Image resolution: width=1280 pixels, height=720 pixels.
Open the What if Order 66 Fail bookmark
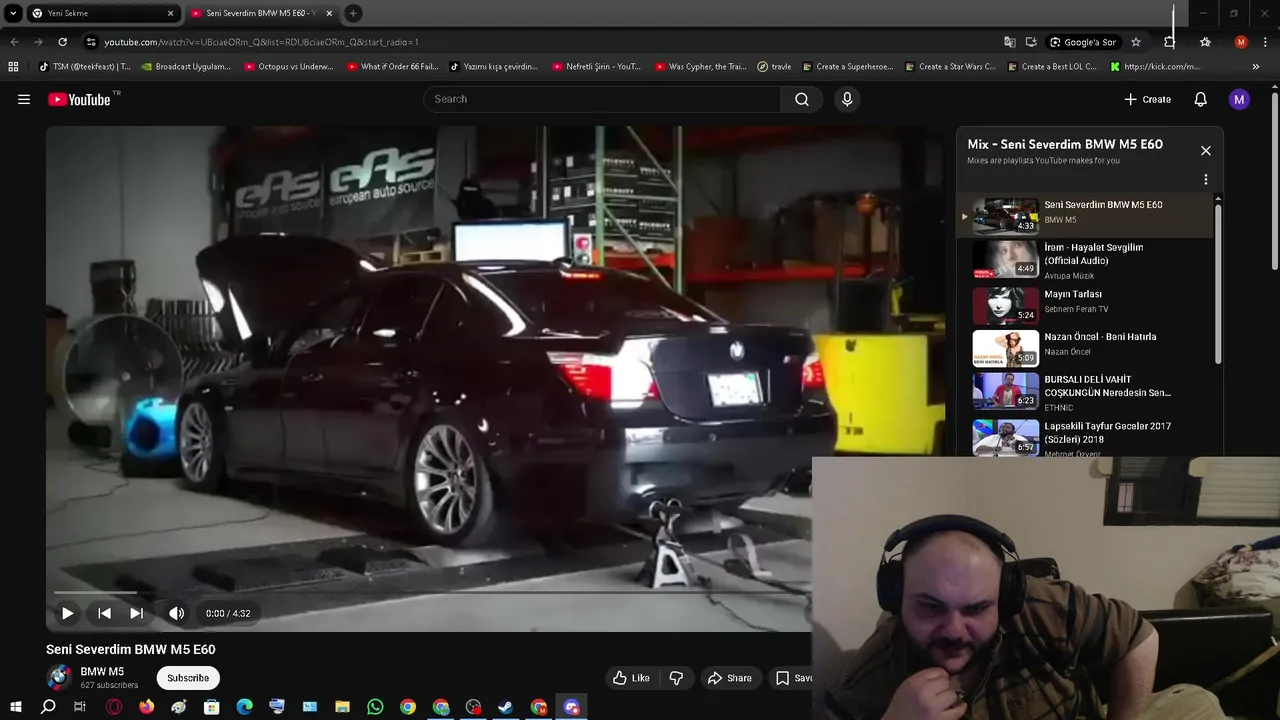(393, 67)
